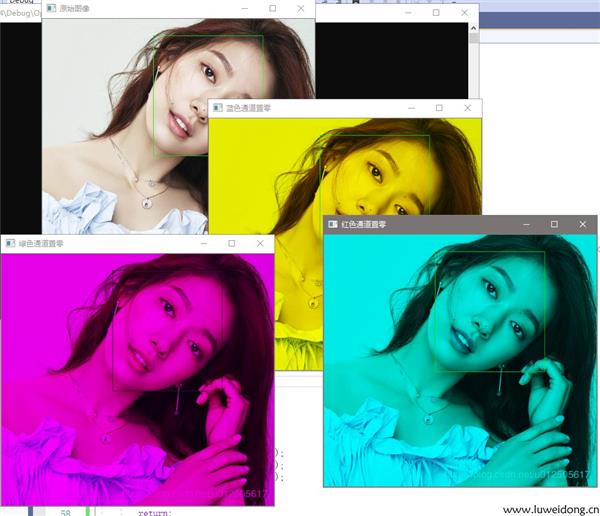Maximize the 原始图像 image window

pyautogui.click(x=272, y=9)
